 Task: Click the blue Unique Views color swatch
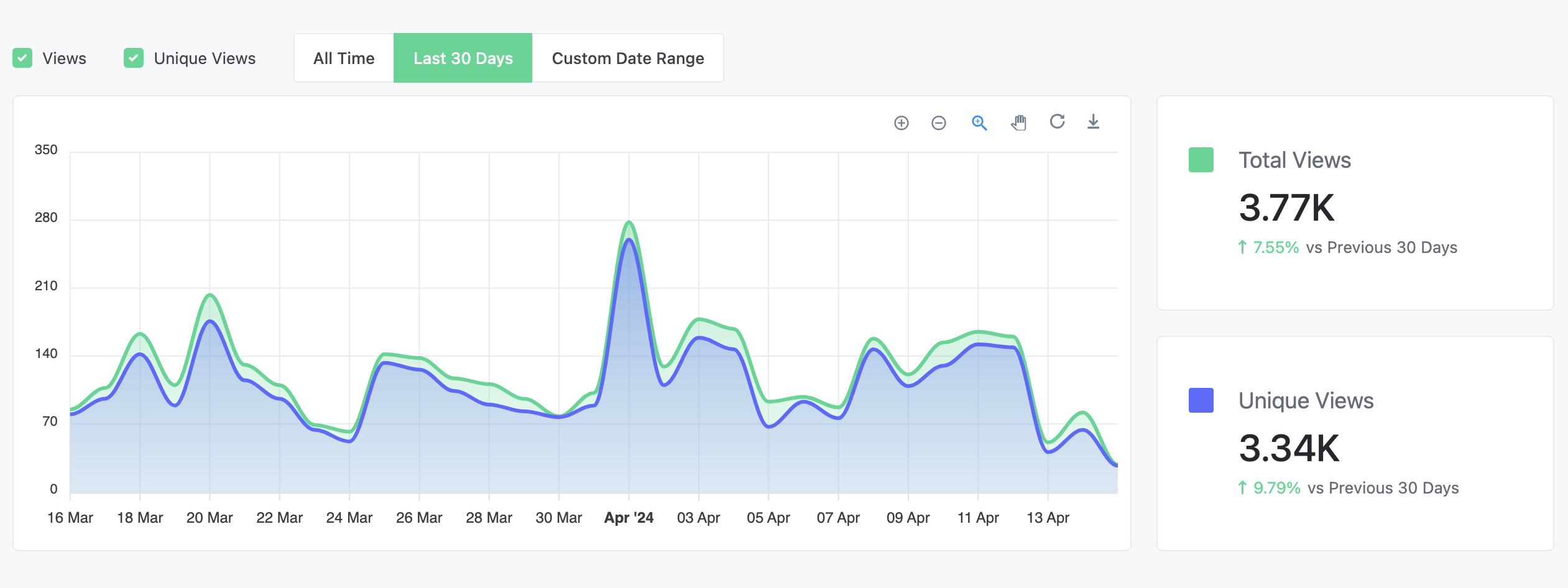pos(1201,400)
